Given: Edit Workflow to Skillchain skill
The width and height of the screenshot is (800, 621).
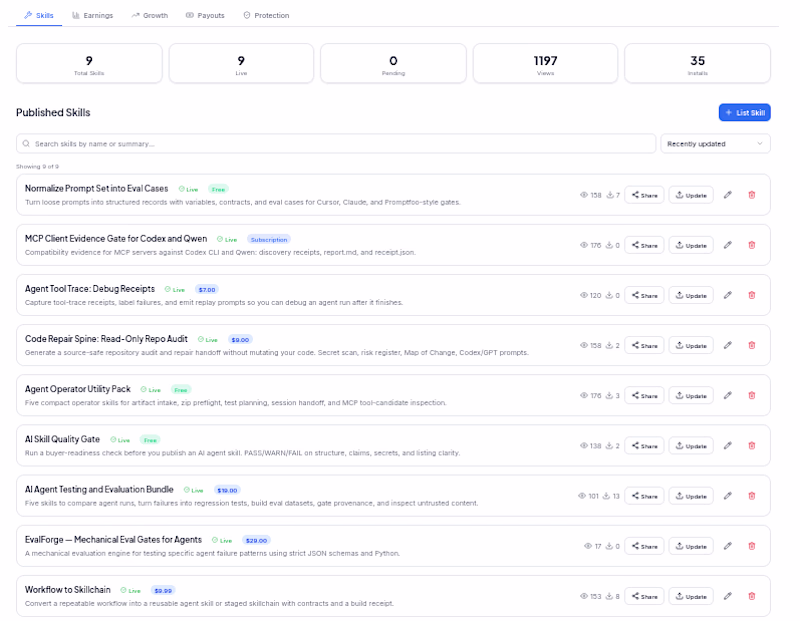Looking at the screenshot, I should [x=728, y=596].
